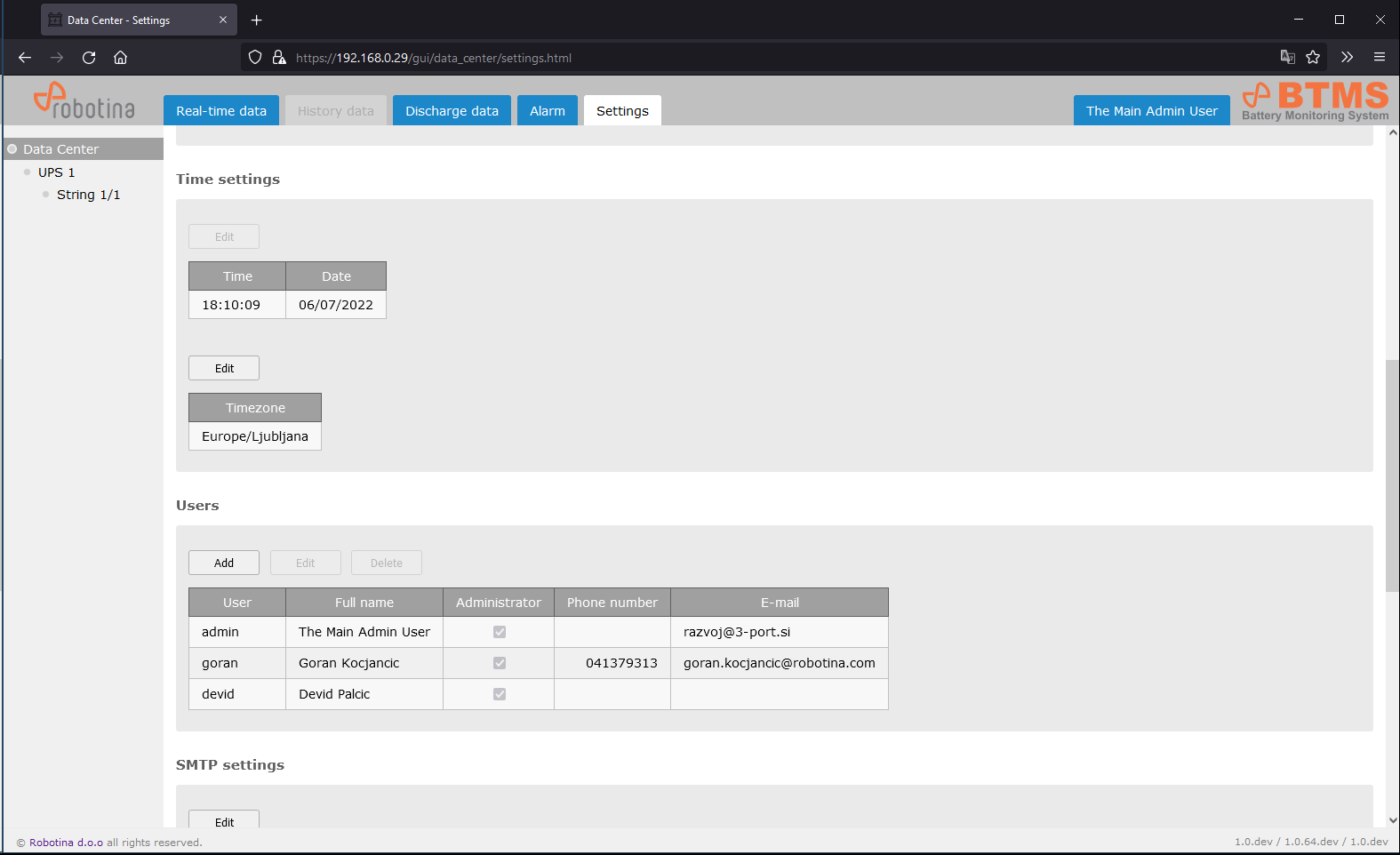Viewport: 1400px width, 855px height.
Task: Click disabled Edit button above Time table
Action: [224, 236]
